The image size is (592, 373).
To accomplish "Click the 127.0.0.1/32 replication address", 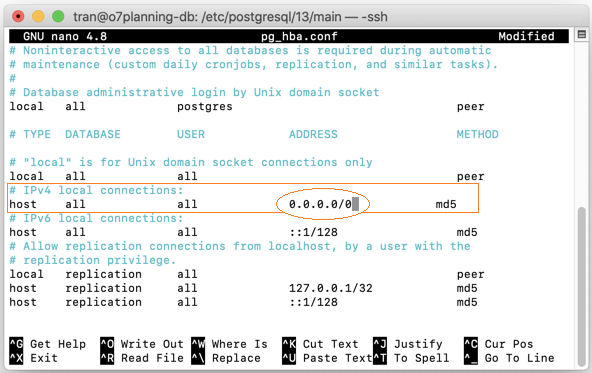I will coord(331,288).
